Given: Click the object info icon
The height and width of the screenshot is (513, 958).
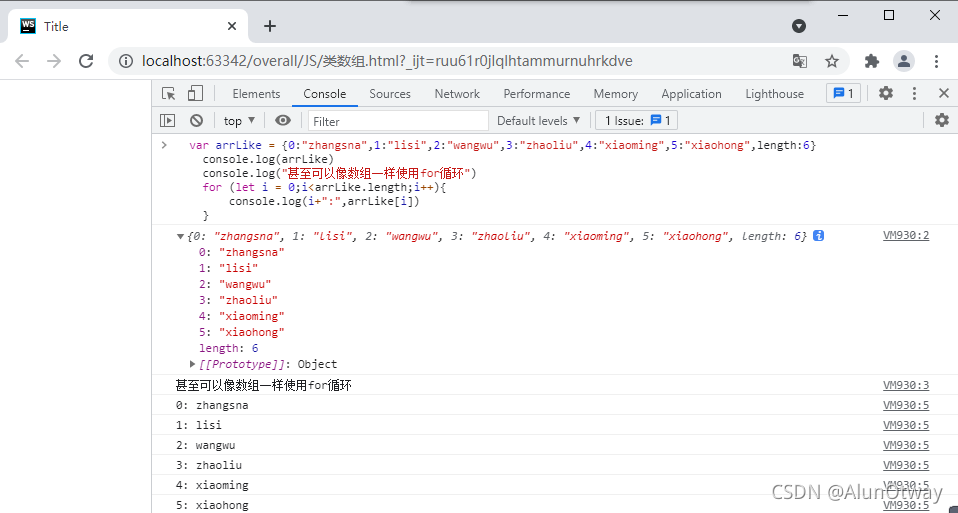Looking at the screenshot, I should pyautogui.click(x=818, y=236).
